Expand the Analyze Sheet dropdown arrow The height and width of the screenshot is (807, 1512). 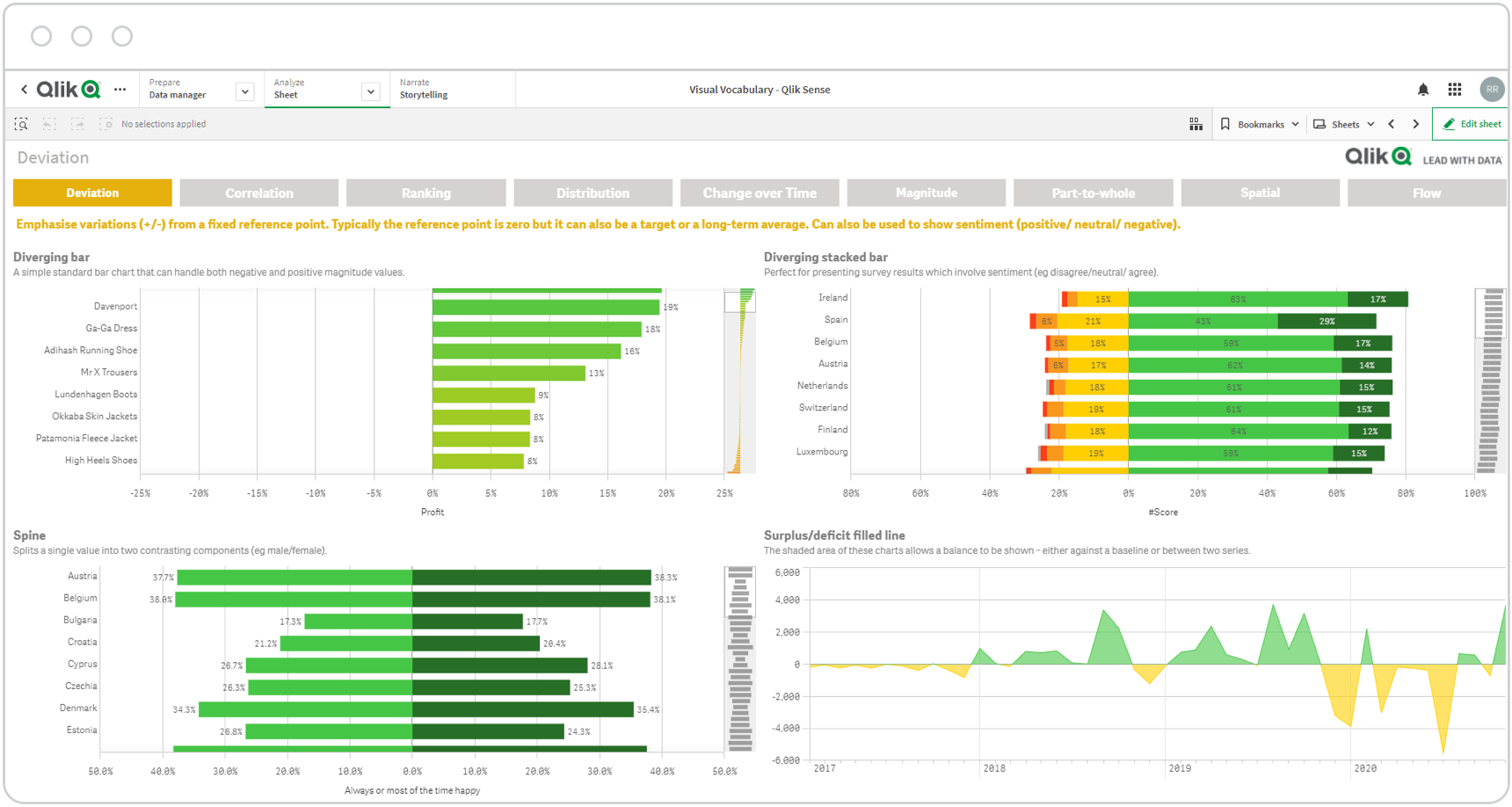coord(371,91)
